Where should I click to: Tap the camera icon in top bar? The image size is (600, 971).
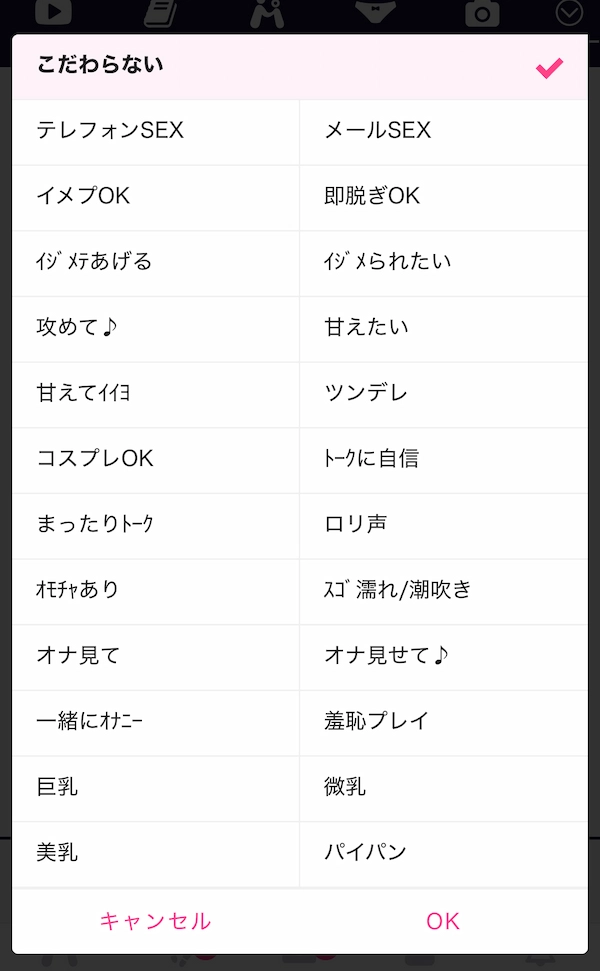point(483,13)
